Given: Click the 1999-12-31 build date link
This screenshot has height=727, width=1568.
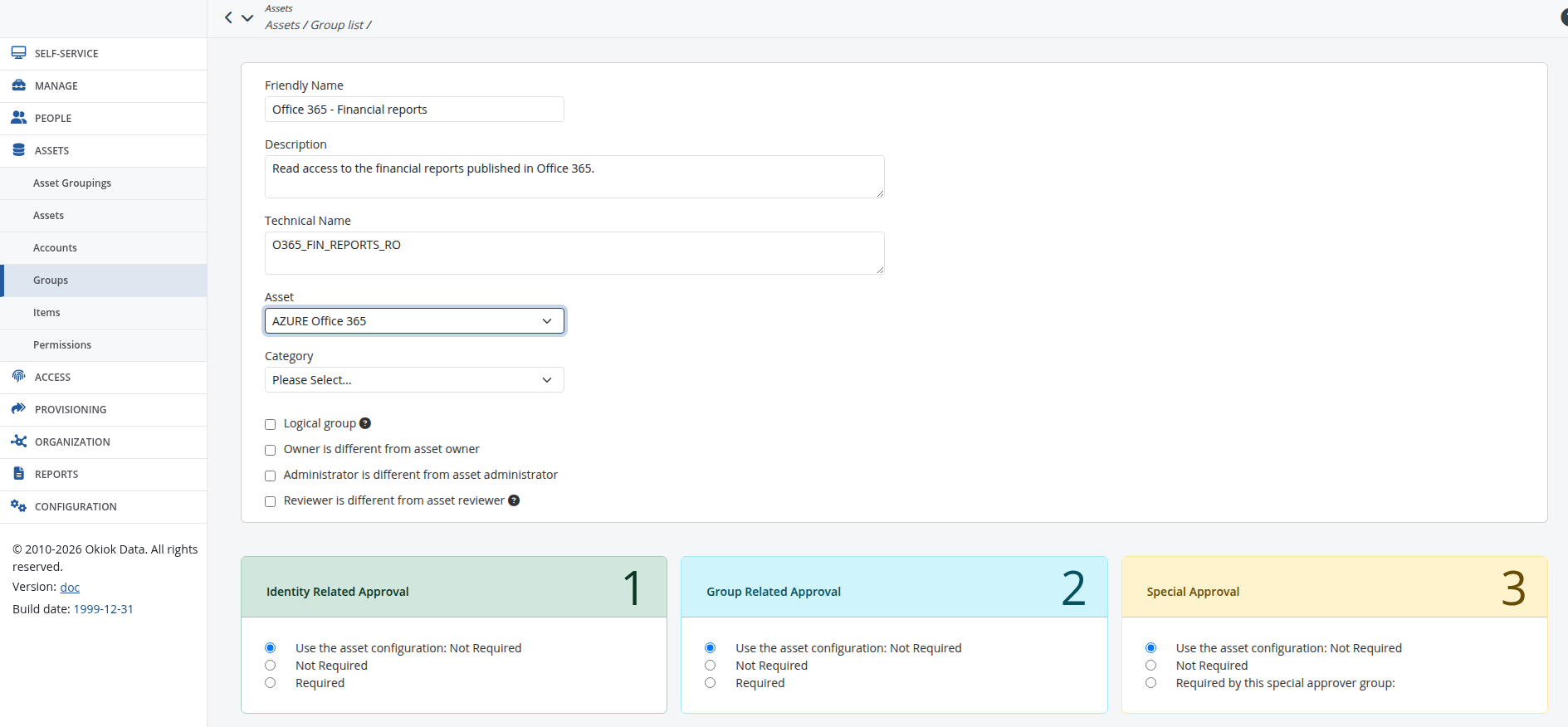Looking at the screenshot, I should tap(104, 609).
